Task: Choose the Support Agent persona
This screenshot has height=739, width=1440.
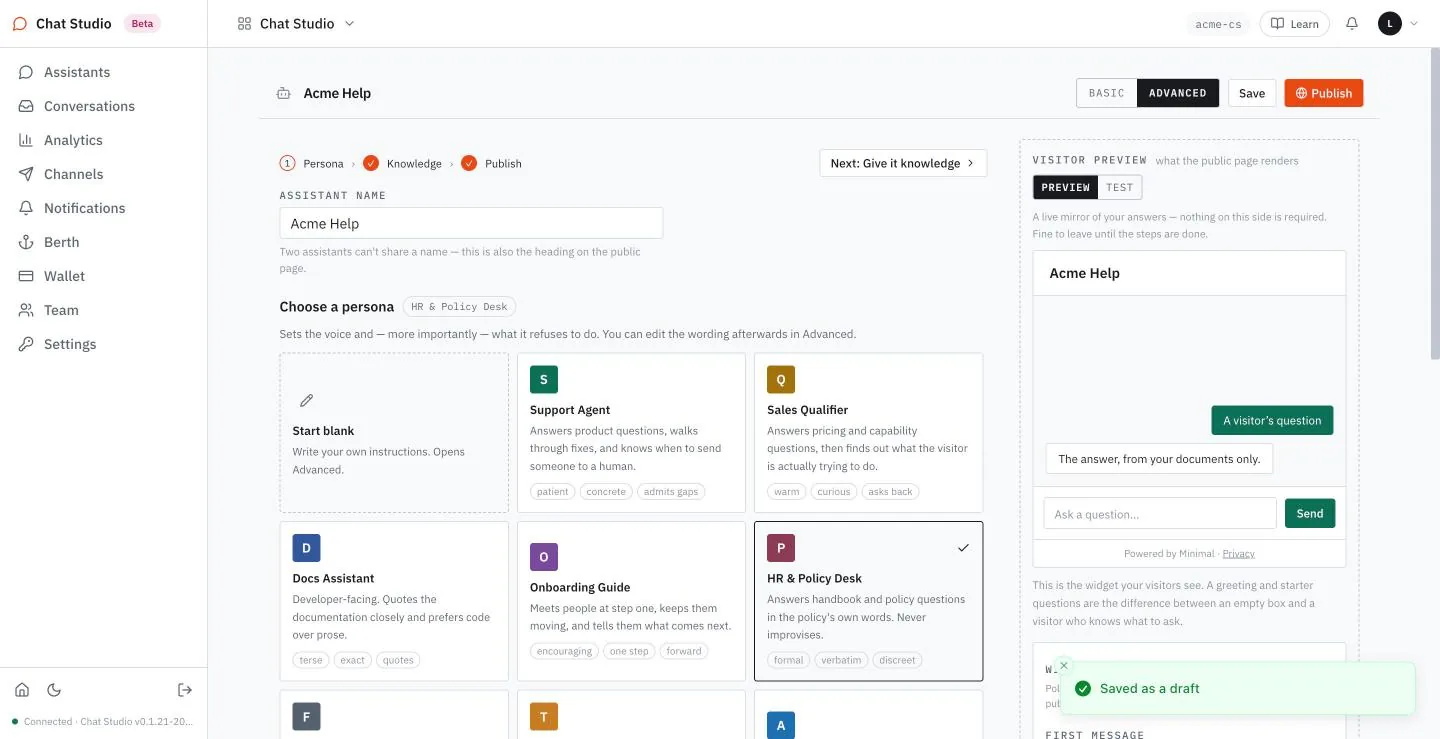Action: [x=631, y=433]
